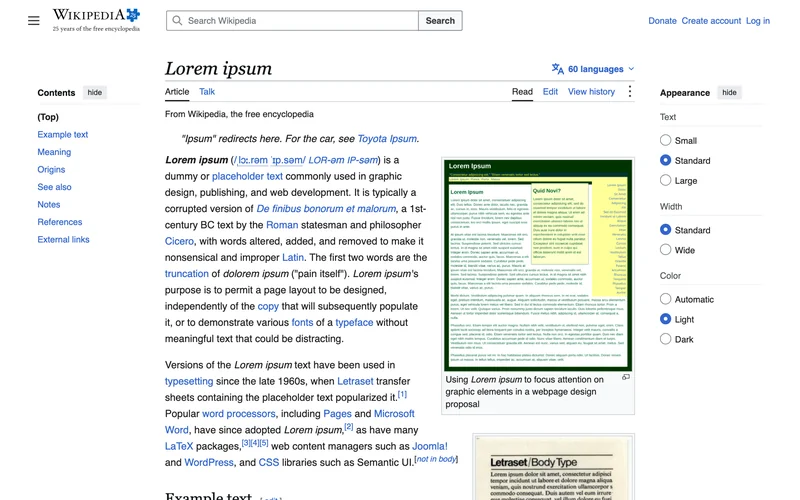Open the Cicero link
This screenshot has height=500, width=800.
[179, 241]
